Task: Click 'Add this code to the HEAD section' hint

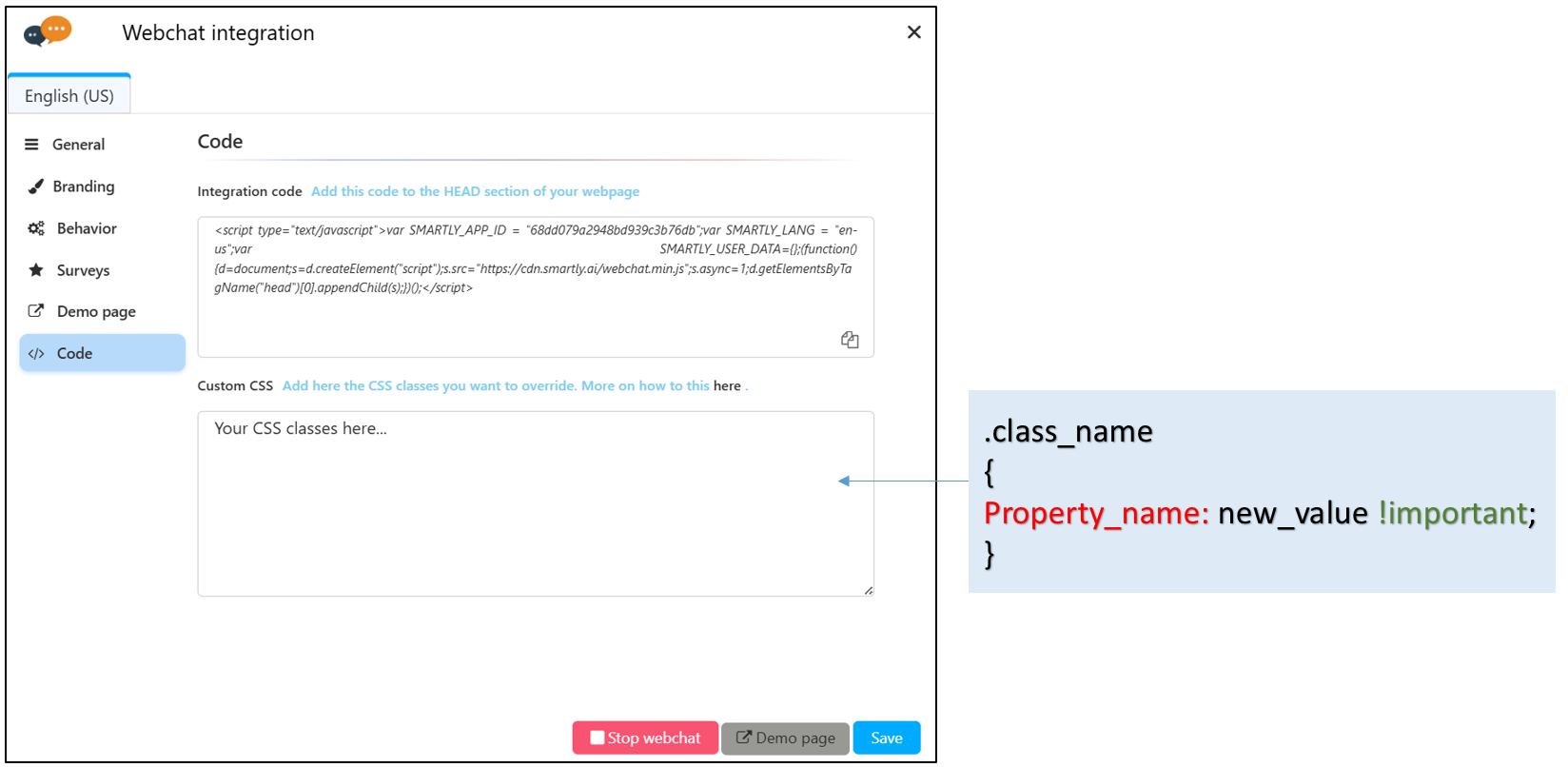Action: (x=475, y=191)
